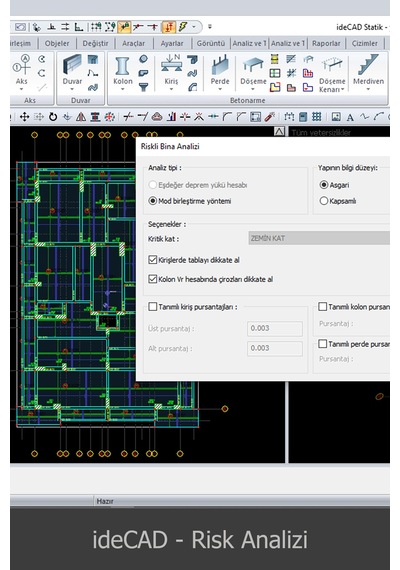Insert image with the picture icon

click(336, 117)
